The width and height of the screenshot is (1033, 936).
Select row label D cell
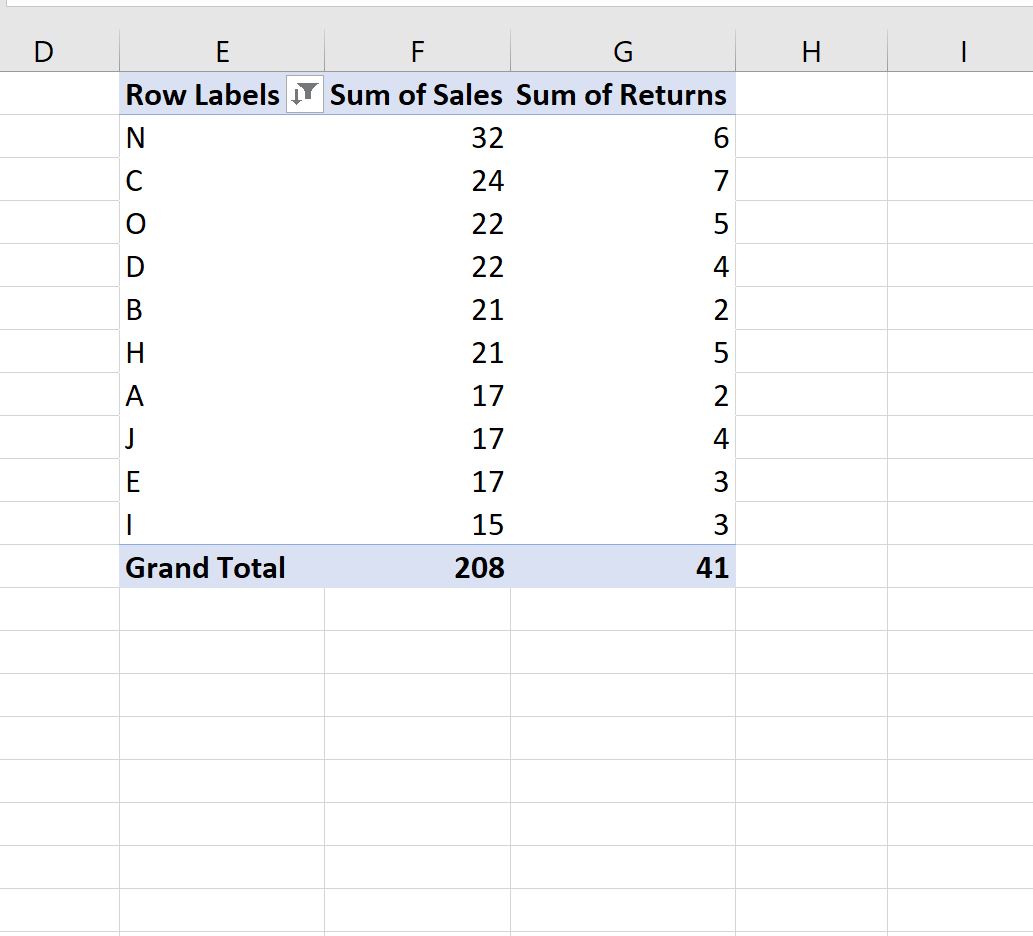pyautogui.click(x=222, y=265)
